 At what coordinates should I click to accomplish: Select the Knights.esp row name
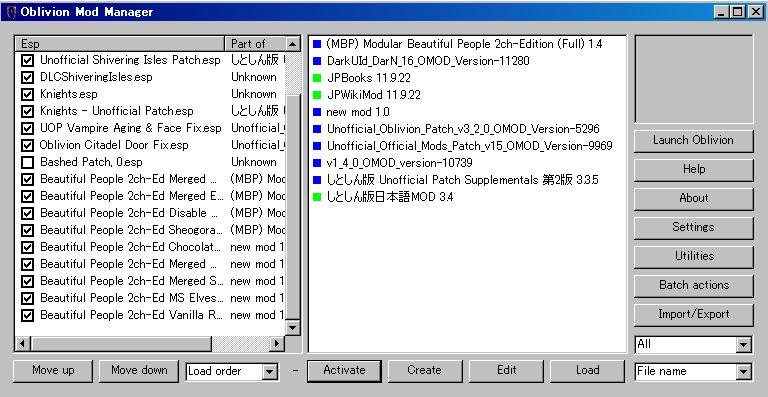[69, 94]
